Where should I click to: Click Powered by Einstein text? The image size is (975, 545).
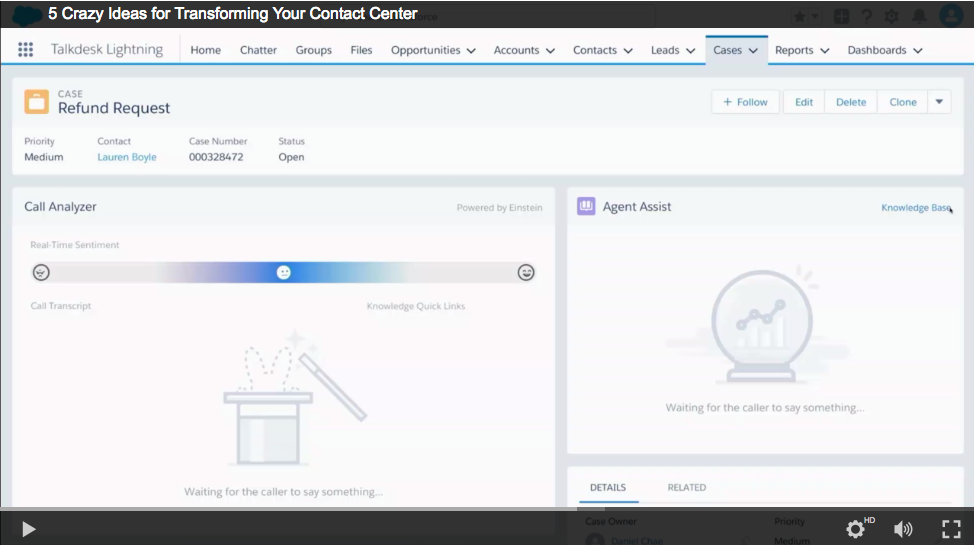[x=499, y=207]
